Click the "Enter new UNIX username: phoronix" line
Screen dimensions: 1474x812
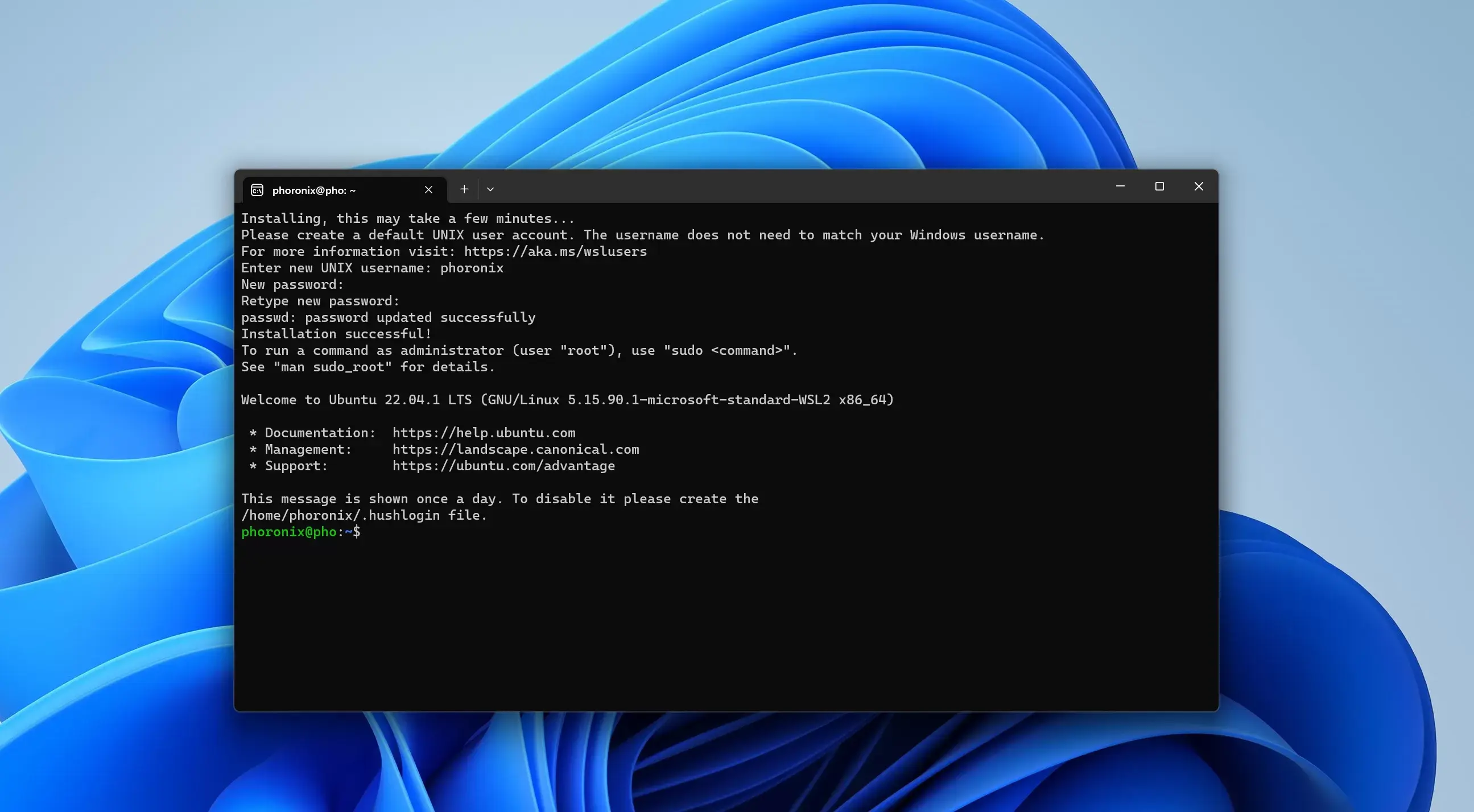372,268
